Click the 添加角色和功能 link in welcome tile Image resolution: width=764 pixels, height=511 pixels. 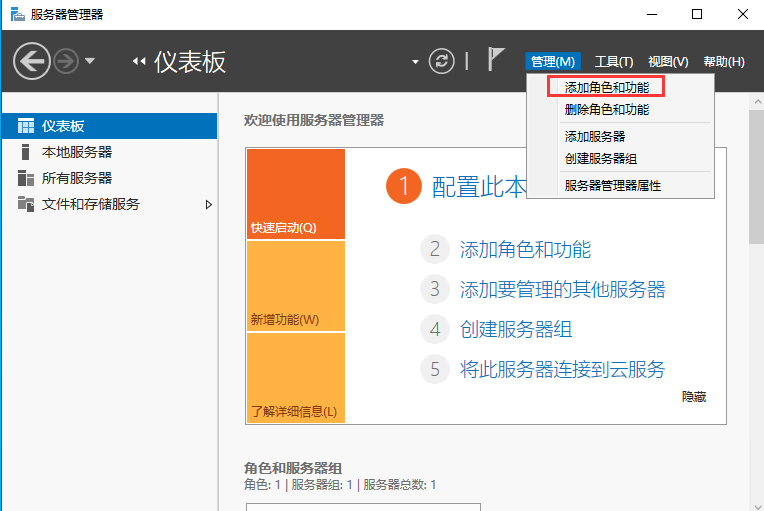[x=525, y=249]
